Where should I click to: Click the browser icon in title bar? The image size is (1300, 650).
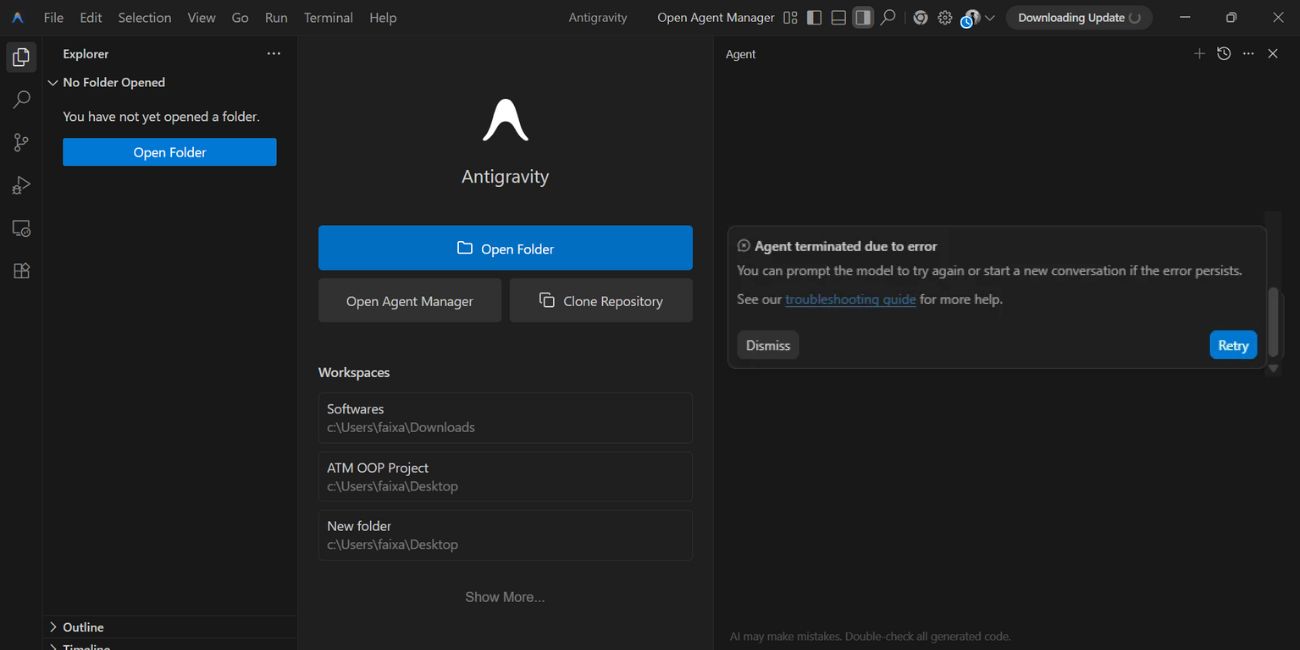[920, 18]
